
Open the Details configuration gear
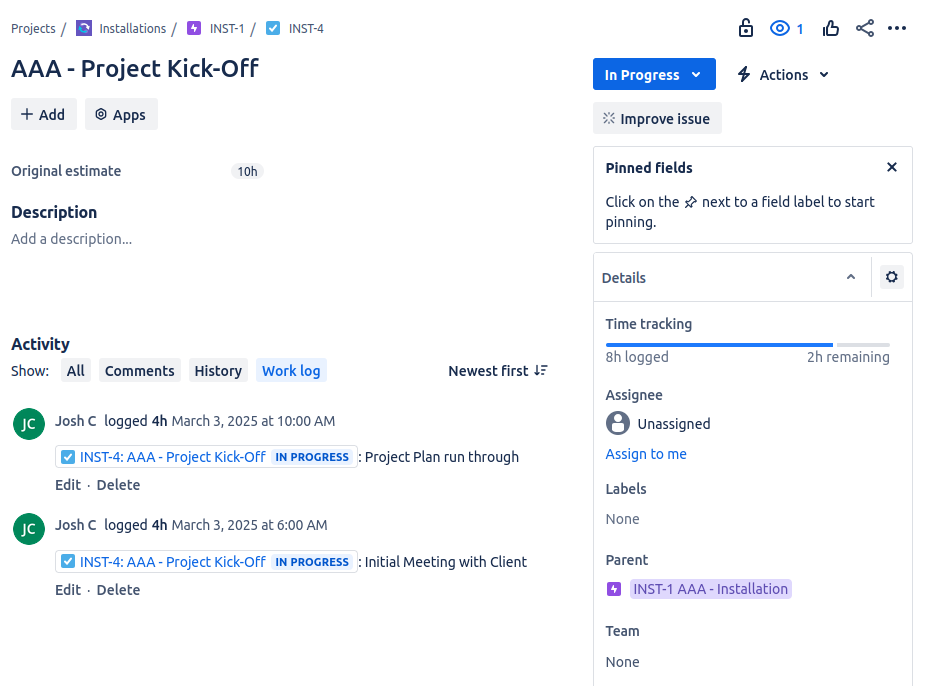point(891,277)
